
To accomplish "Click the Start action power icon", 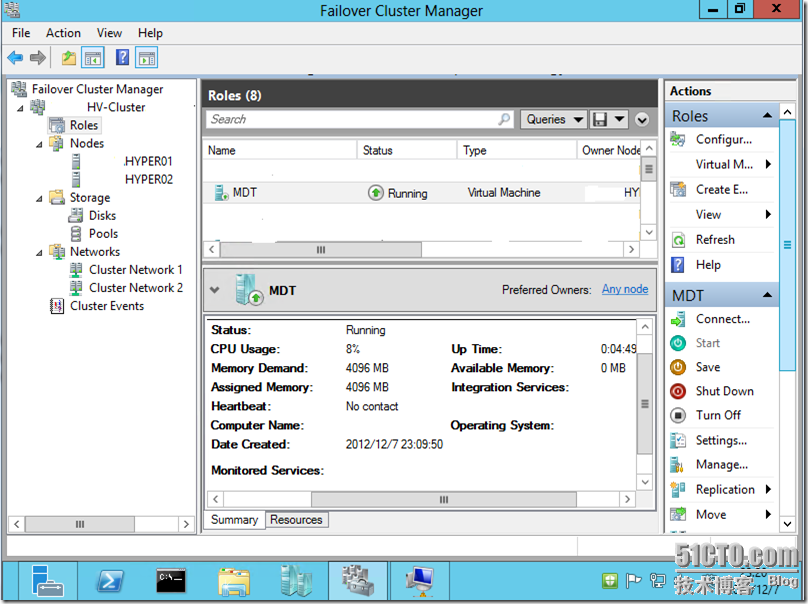I will tap(678, 343).
